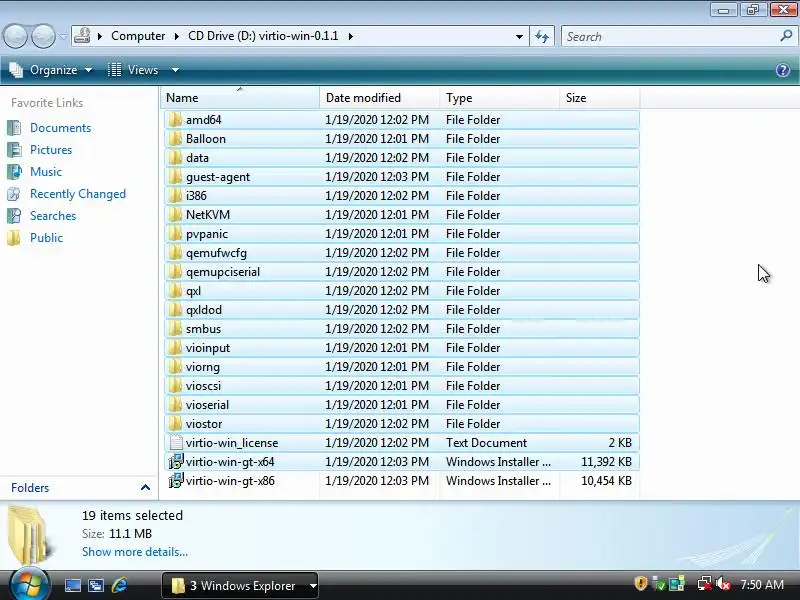800x600 pixels.
Task: Expand the recent pages dropdown arrow
Action: click(x=63, y=36)
